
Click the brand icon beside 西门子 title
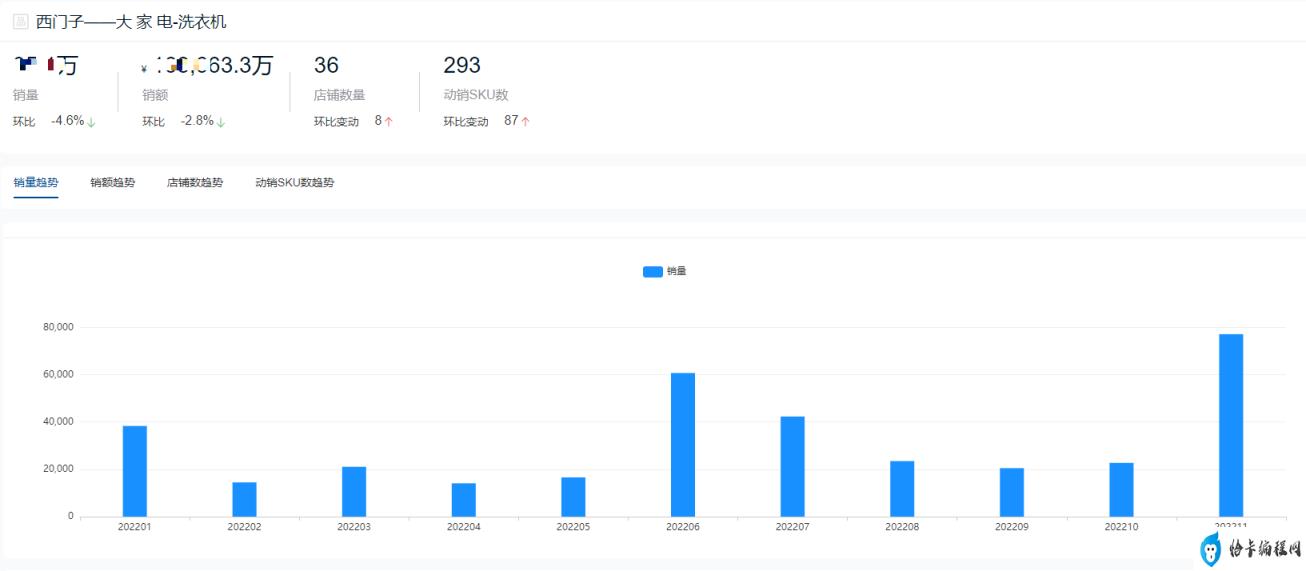(20, 22)
